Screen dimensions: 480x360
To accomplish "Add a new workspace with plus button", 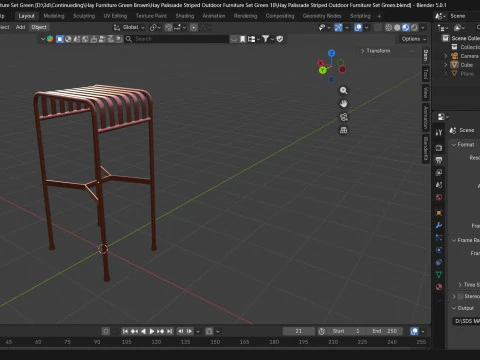I will tap(379, 16).
